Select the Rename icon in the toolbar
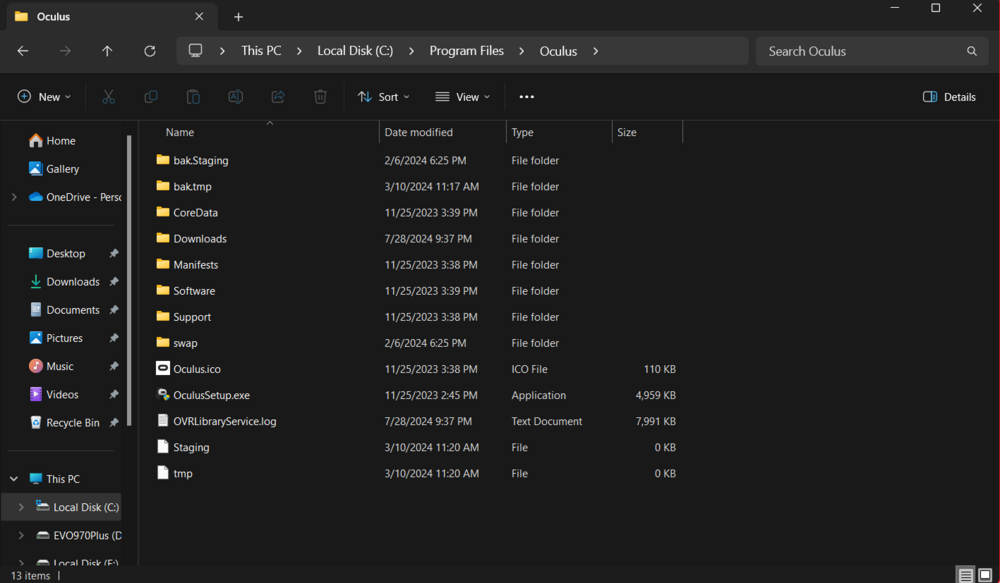 [x=235, y=96]
